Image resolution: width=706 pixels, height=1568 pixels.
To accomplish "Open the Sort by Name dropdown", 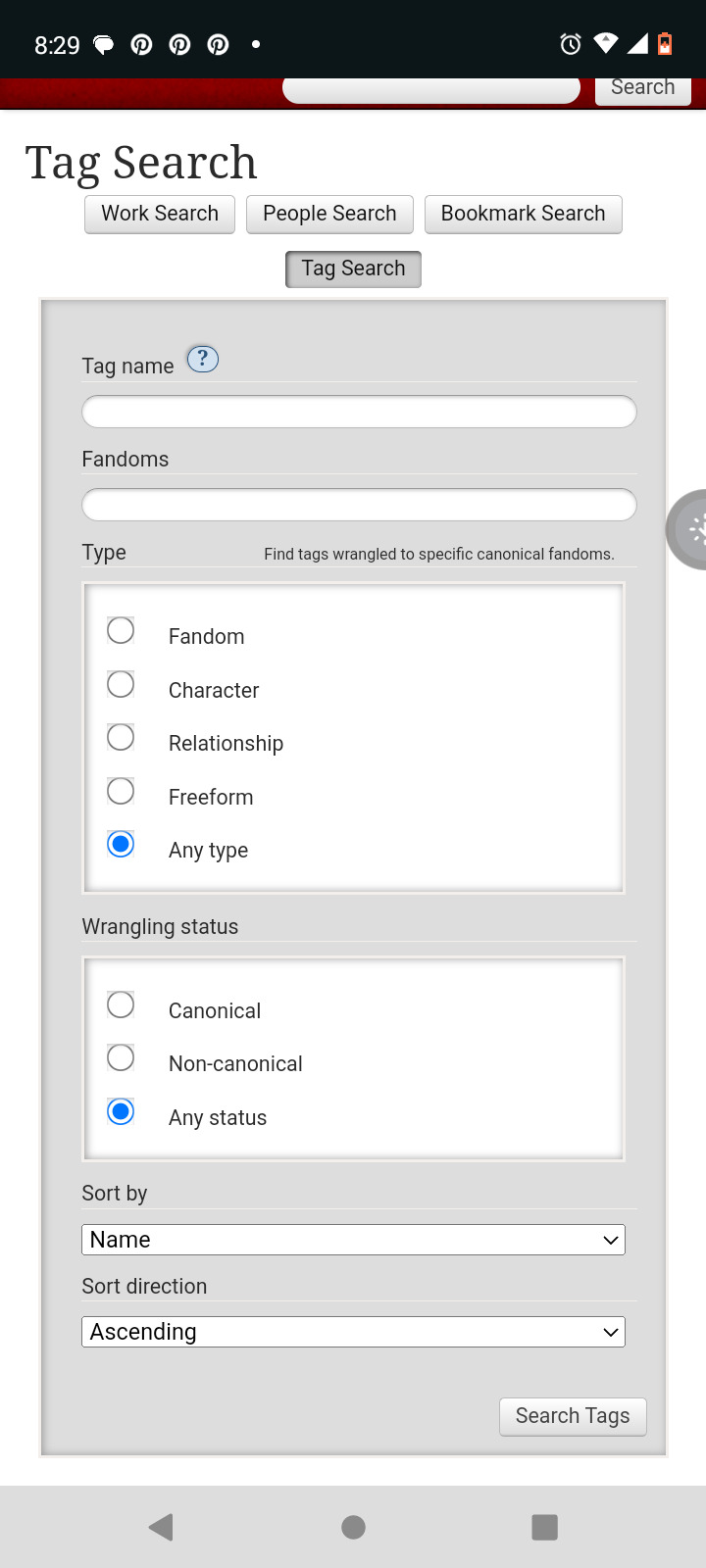I will point(353,1240).
